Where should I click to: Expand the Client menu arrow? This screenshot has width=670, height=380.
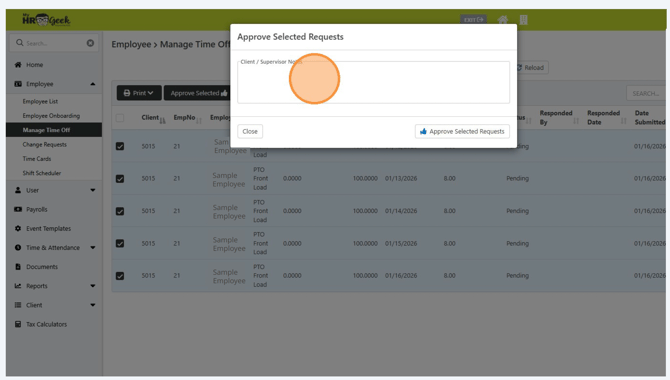pos(93,305)
